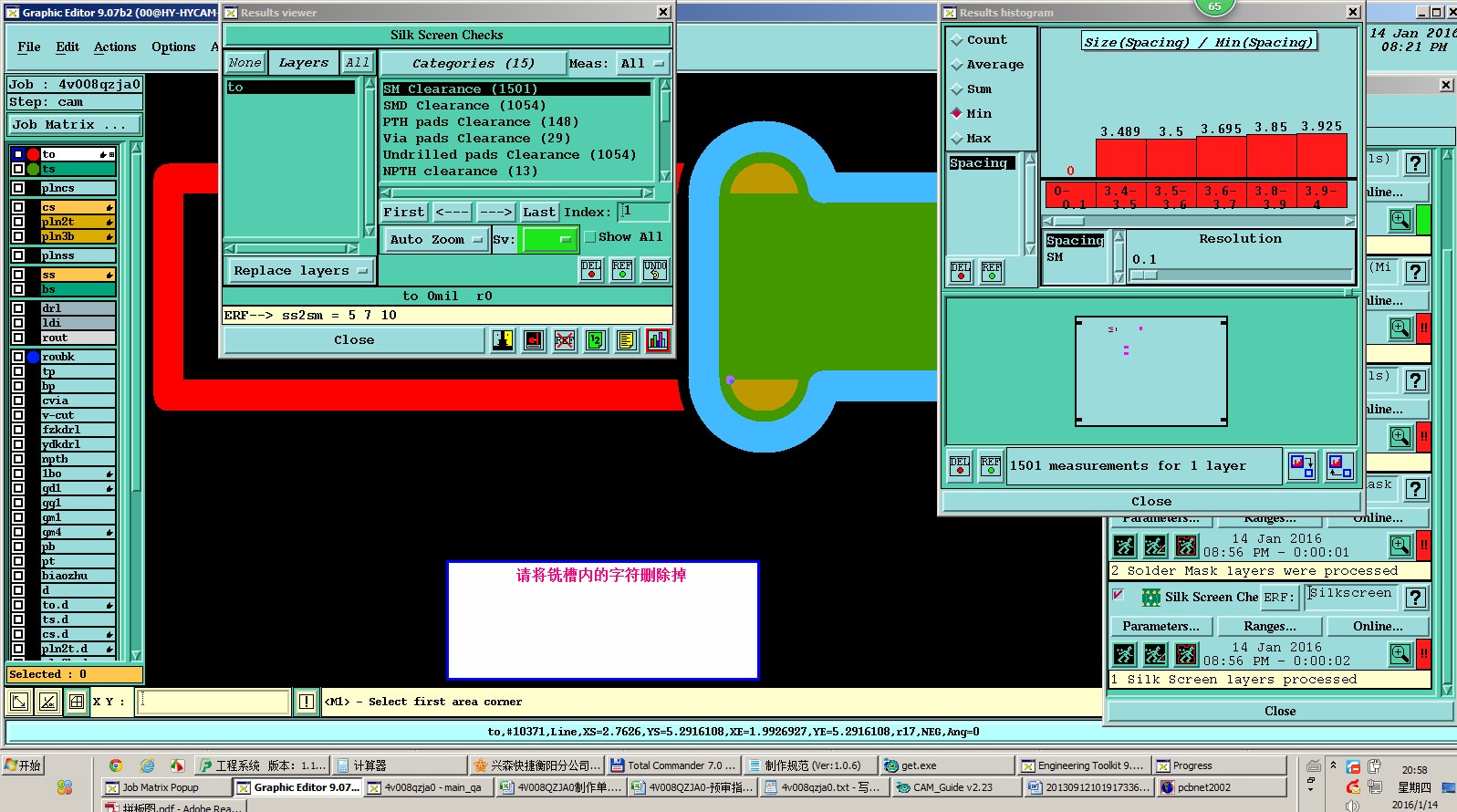
Task: Click the exclamation icon beside coordinate field
Action: [307, 702]
